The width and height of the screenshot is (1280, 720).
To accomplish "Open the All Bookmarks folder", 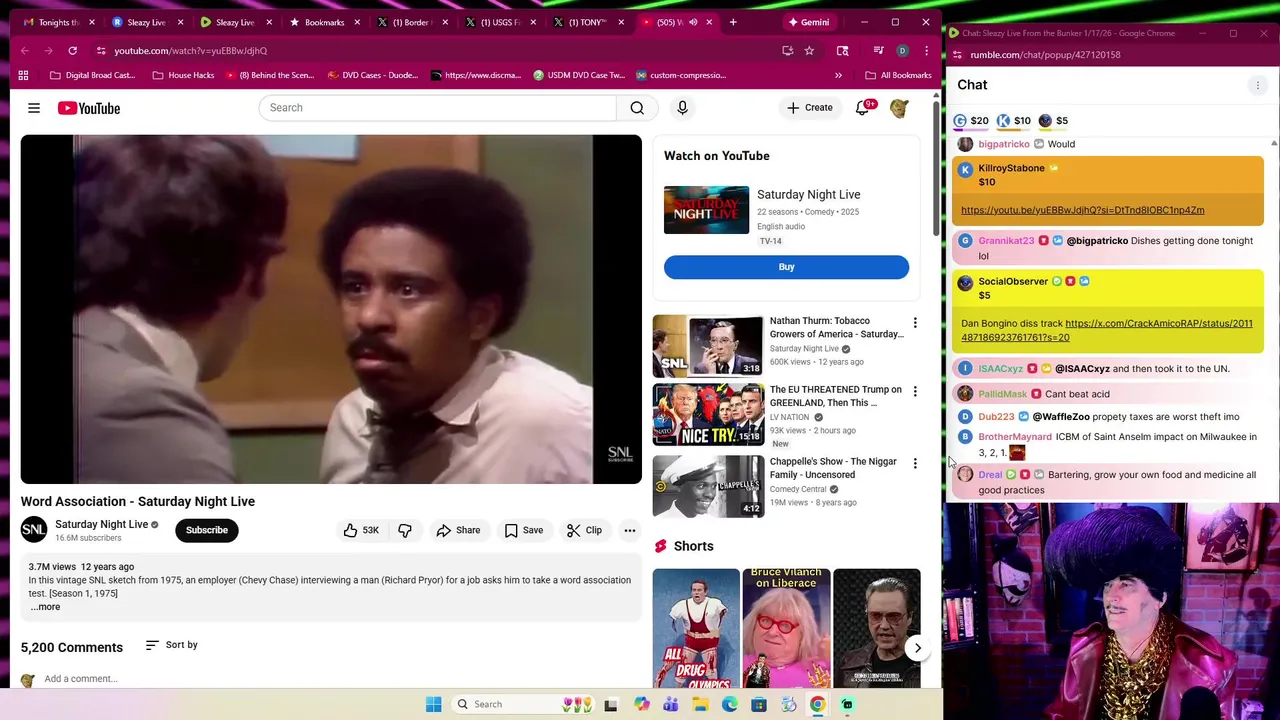I will tap(897, 75).
